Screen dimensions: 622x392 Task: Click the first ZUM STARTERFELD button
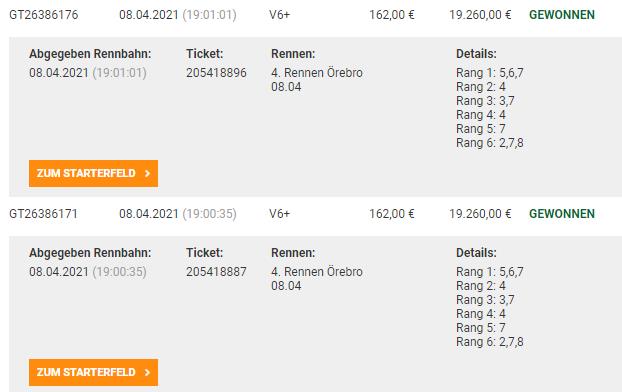tap(93, 173)
